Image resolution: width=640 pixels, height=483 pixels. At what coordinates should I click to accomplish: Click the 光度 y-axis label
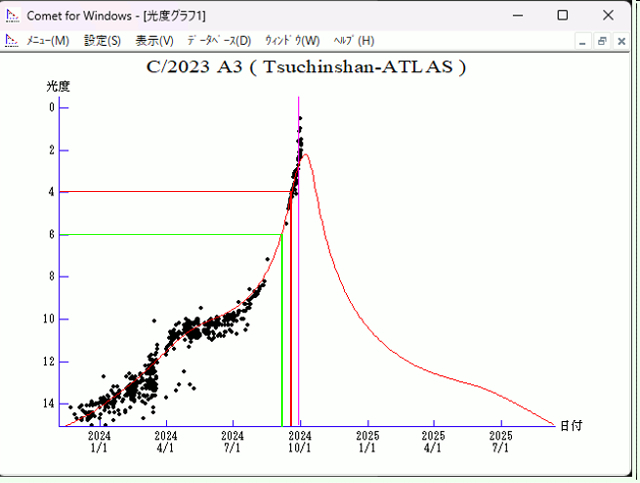coord(58,86)
